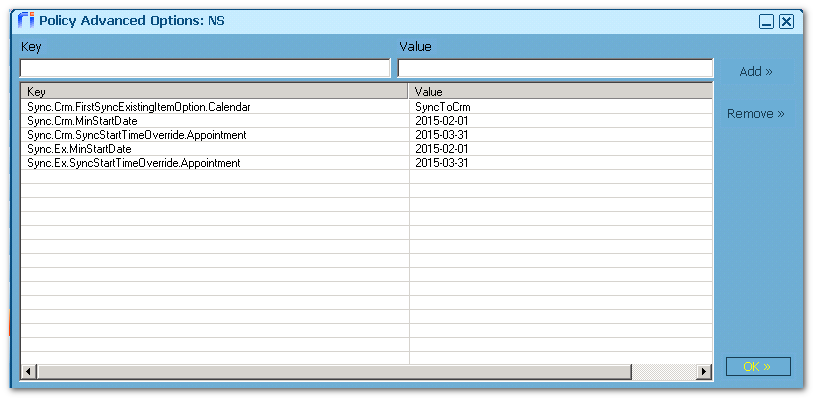813x398 pixels.
Task: Click the Add » button
Action: (756, 72)
